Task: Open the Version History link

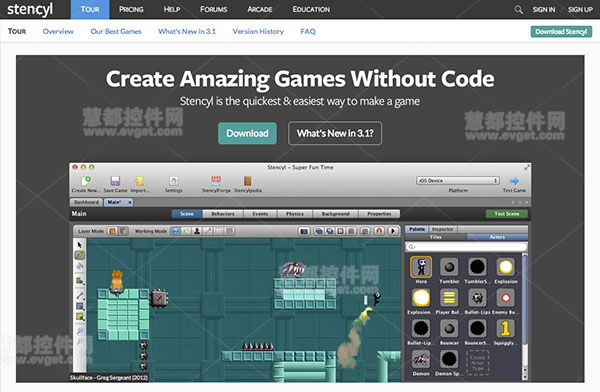Action: point(258,31)
